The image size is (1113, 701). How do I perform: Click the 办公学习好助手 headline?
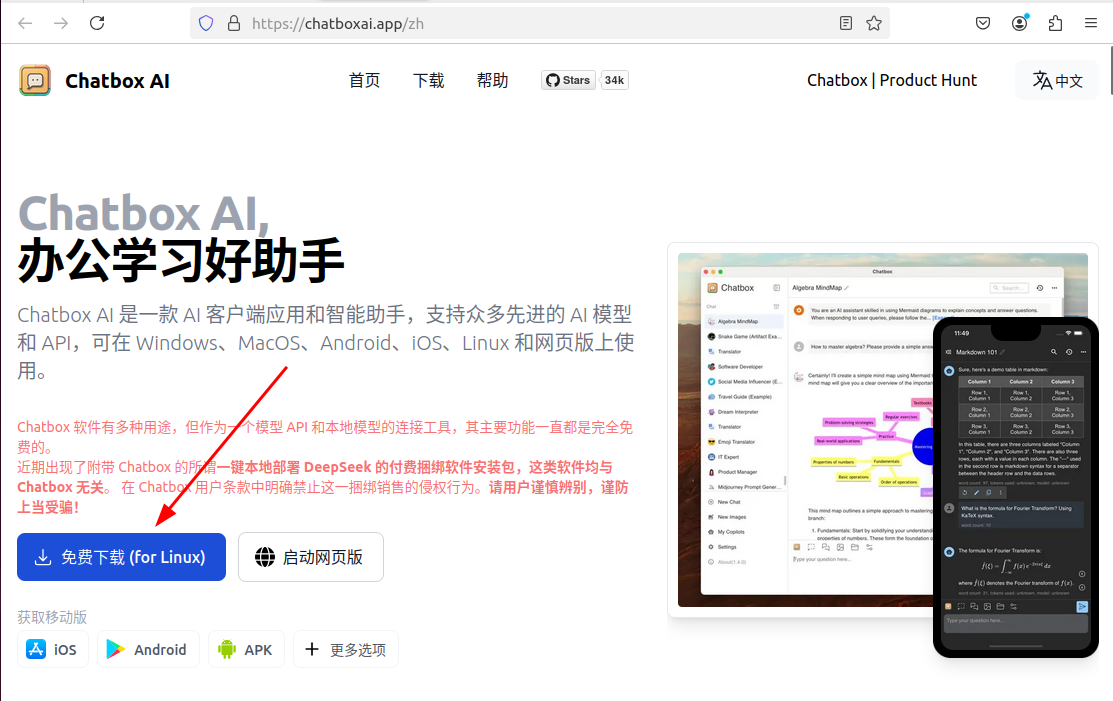coord(181,261)
